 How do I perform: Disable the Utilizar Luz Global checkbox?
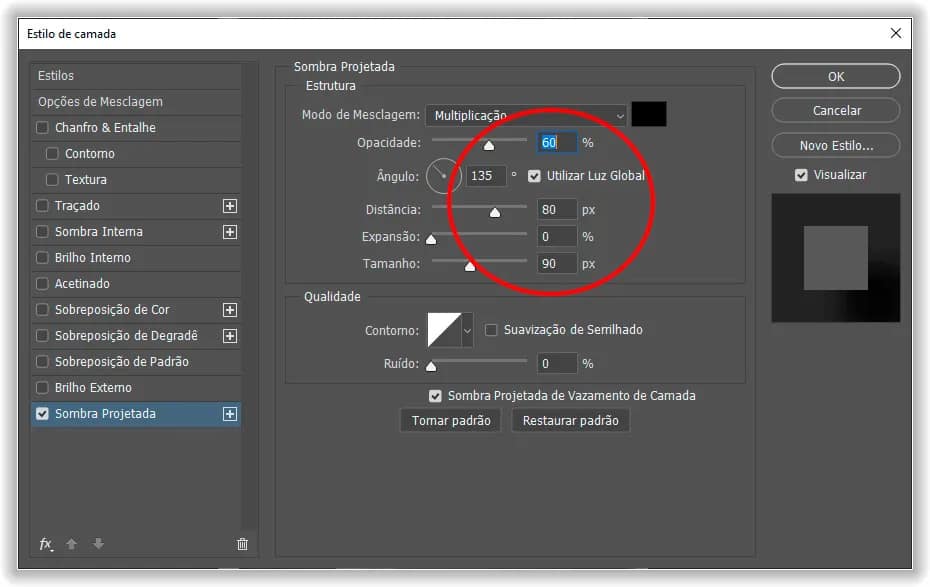[x=535, y=175]
